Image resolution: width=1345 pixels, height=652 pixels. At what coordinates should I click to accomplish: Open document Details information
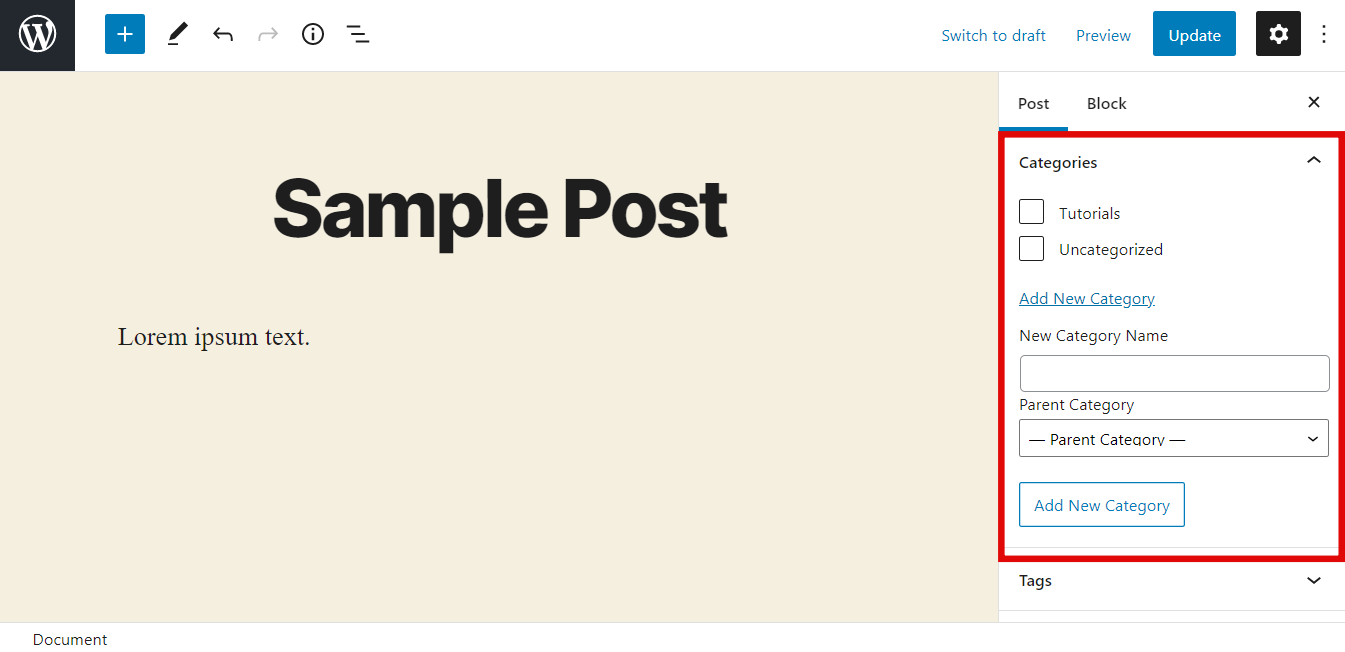point(312,33)
